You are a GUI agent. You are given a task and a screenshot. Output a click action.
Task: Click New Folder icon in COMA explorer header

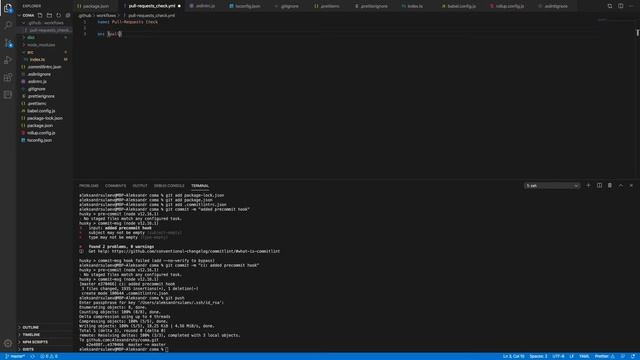[49, 15]
